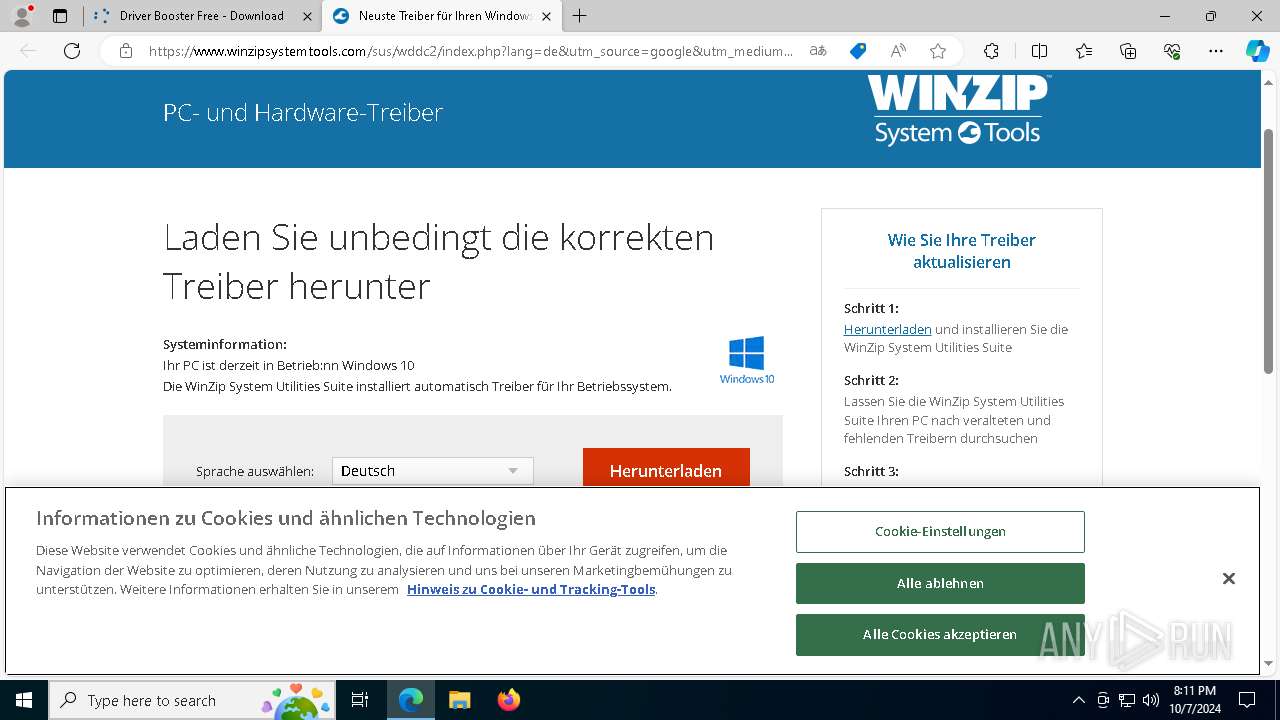Open the Favorites list icon
Screen dimensions: 1280x720
coord(1084,51)
